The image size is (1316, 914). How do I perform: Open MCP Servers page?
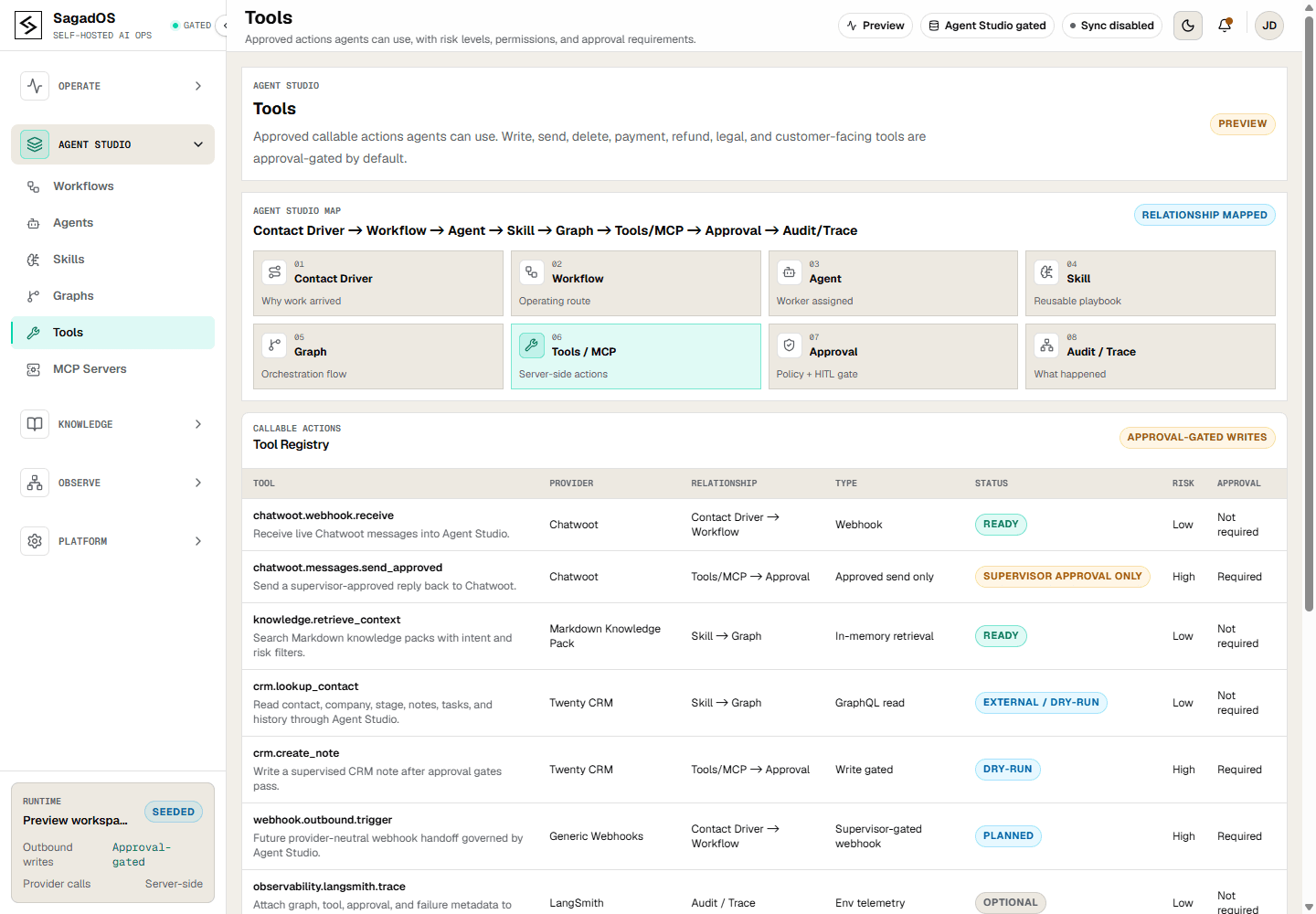tap(112, 369)
